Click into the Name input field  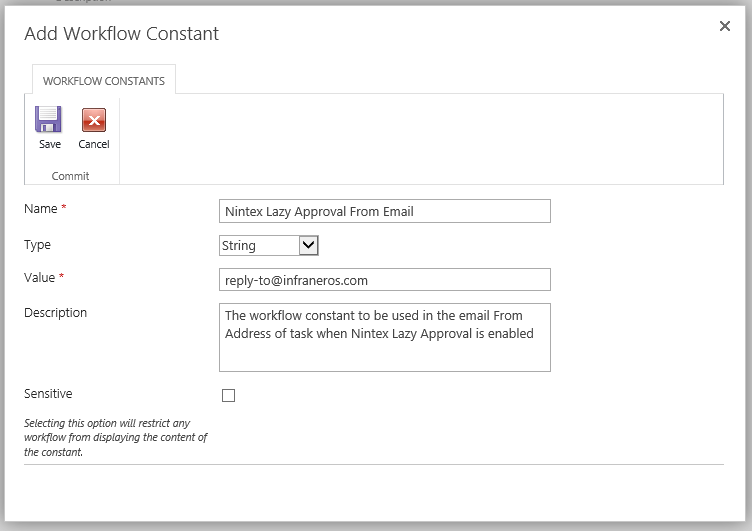385,211
